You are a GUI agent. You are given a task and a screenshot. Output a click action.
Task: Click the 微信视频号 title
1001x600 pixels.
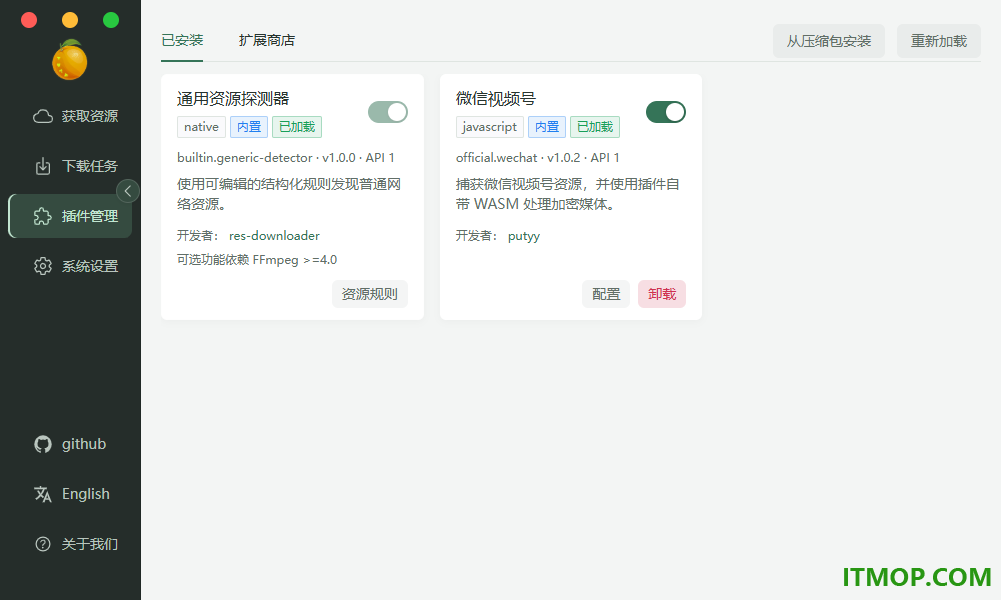tap(496, 99)
